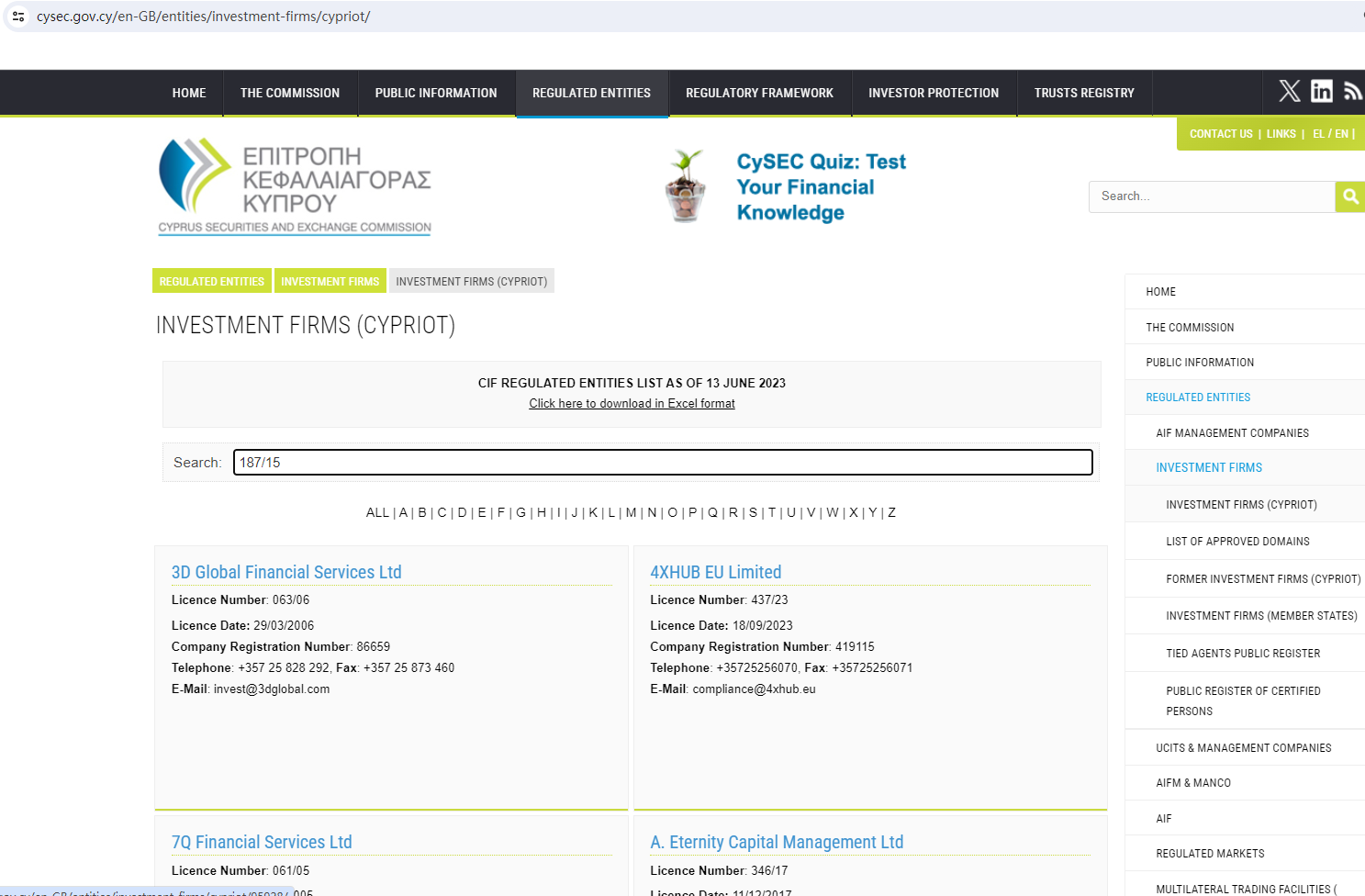Filter firms by letter M
The height and width of the screenshot is (896, 1365).
[631, 513]
